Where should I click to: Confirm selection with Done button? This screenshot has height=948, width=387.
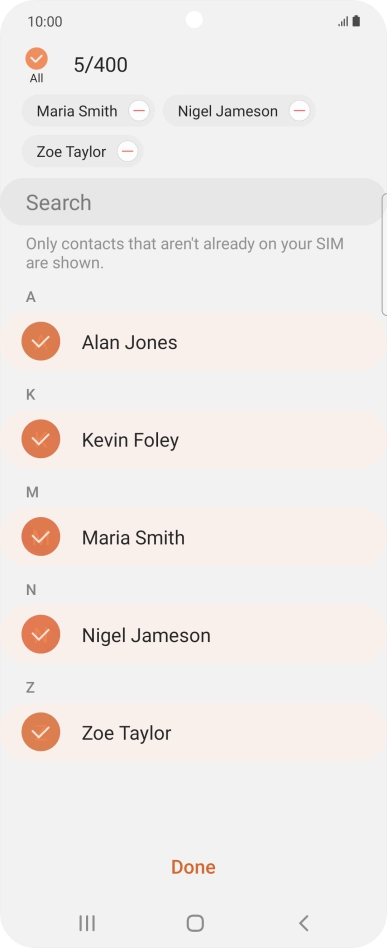point(194,867)
